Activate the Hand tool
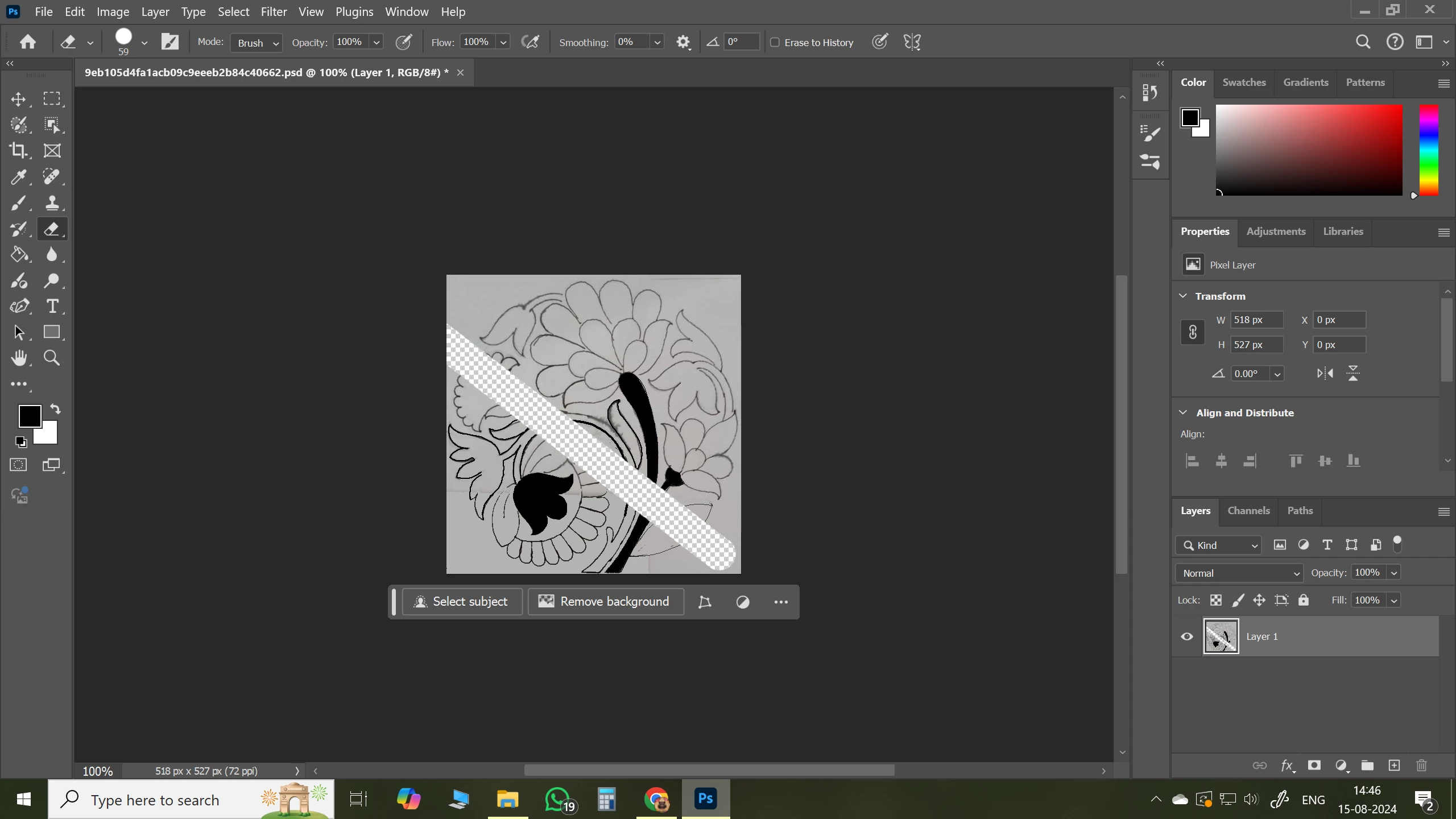Image resolution: width=1456 pixels, height=819 pixels. (19, 358)
